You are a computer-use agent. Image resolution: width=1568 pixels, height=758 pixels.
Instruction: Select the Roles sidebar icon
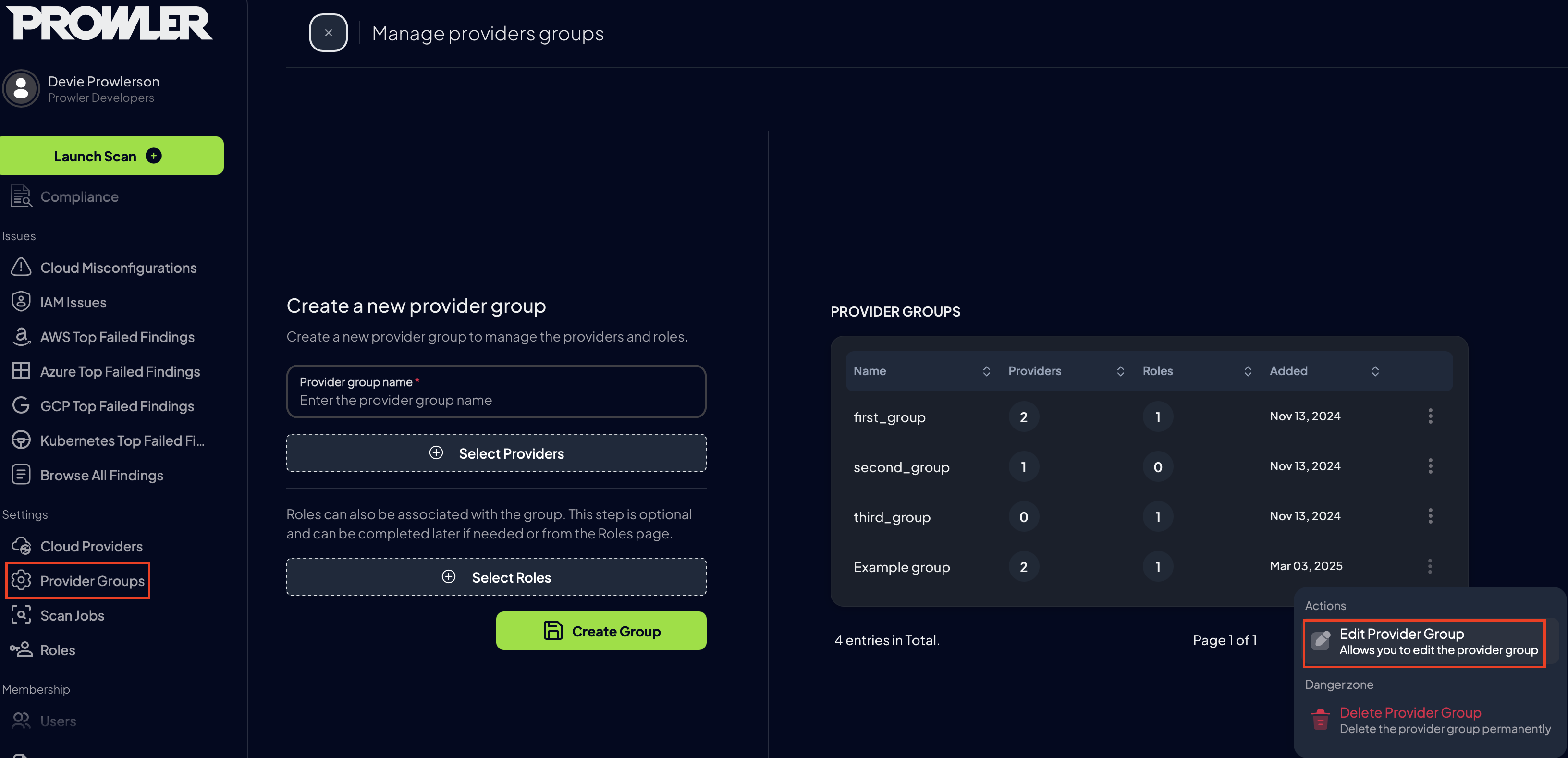[21, 649]
